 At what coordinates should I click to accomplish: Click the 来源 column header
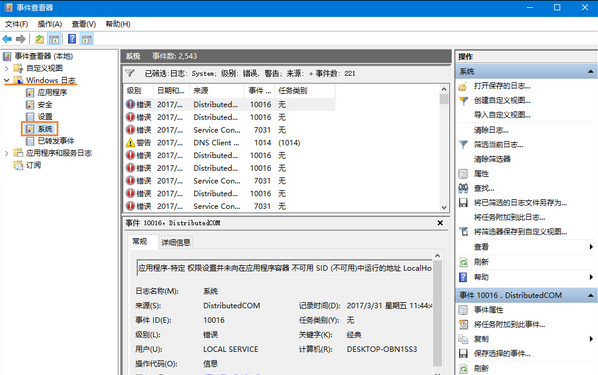pos(217,90)
